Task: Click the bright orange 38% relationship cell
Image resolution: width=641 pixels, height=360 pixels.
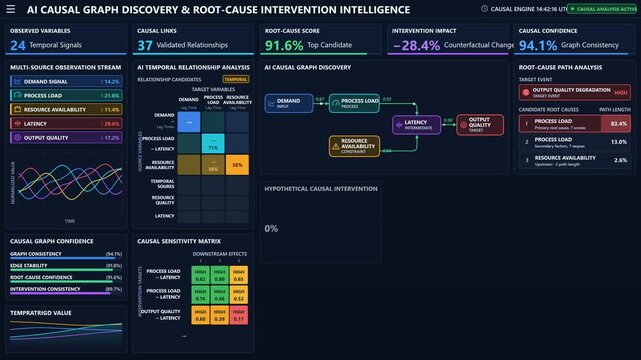Action: pyautogui.click(x=237, y=165)
